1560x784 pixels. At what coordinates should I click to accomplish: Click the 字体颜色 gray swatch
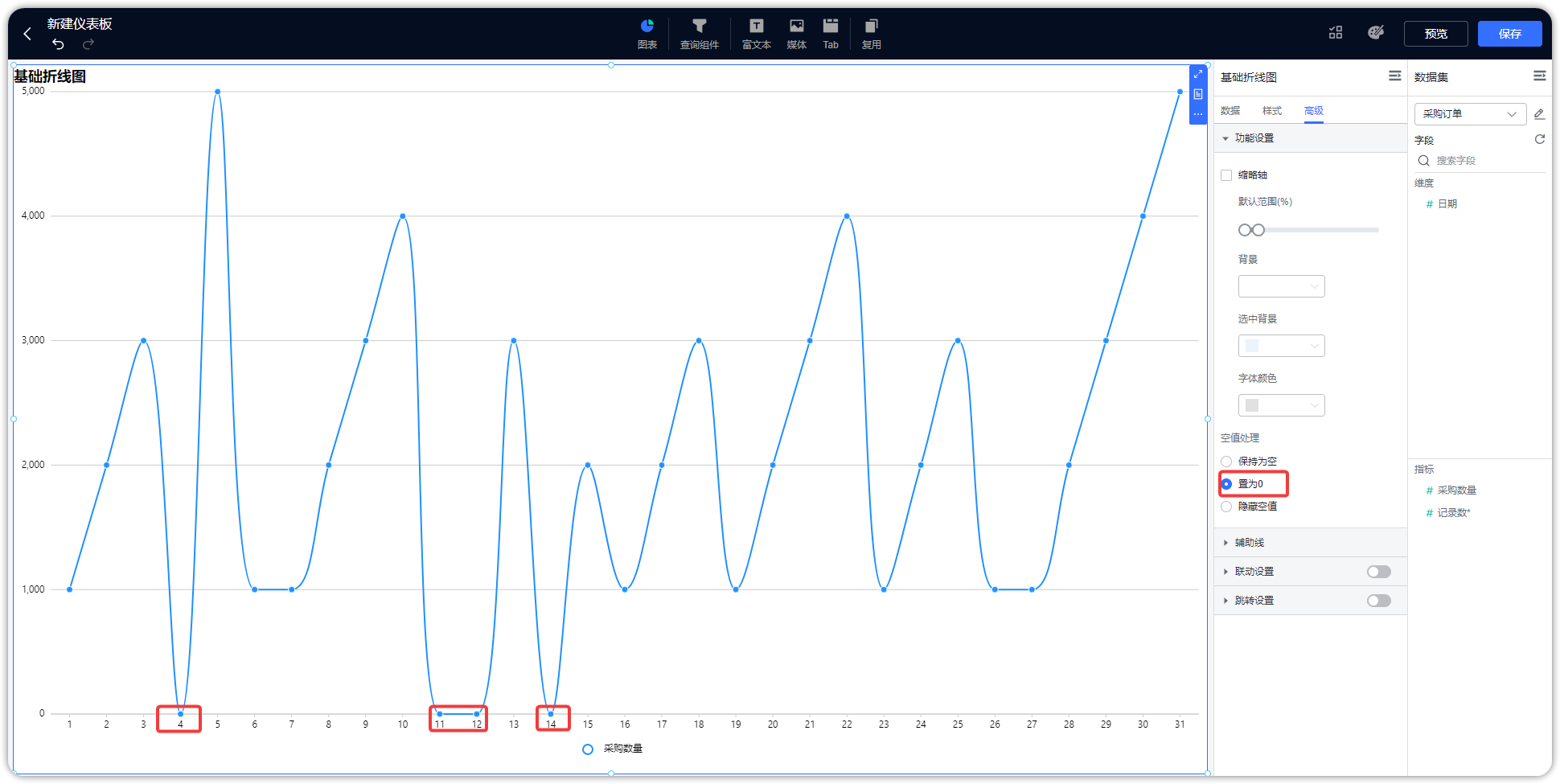point(1252,405)
